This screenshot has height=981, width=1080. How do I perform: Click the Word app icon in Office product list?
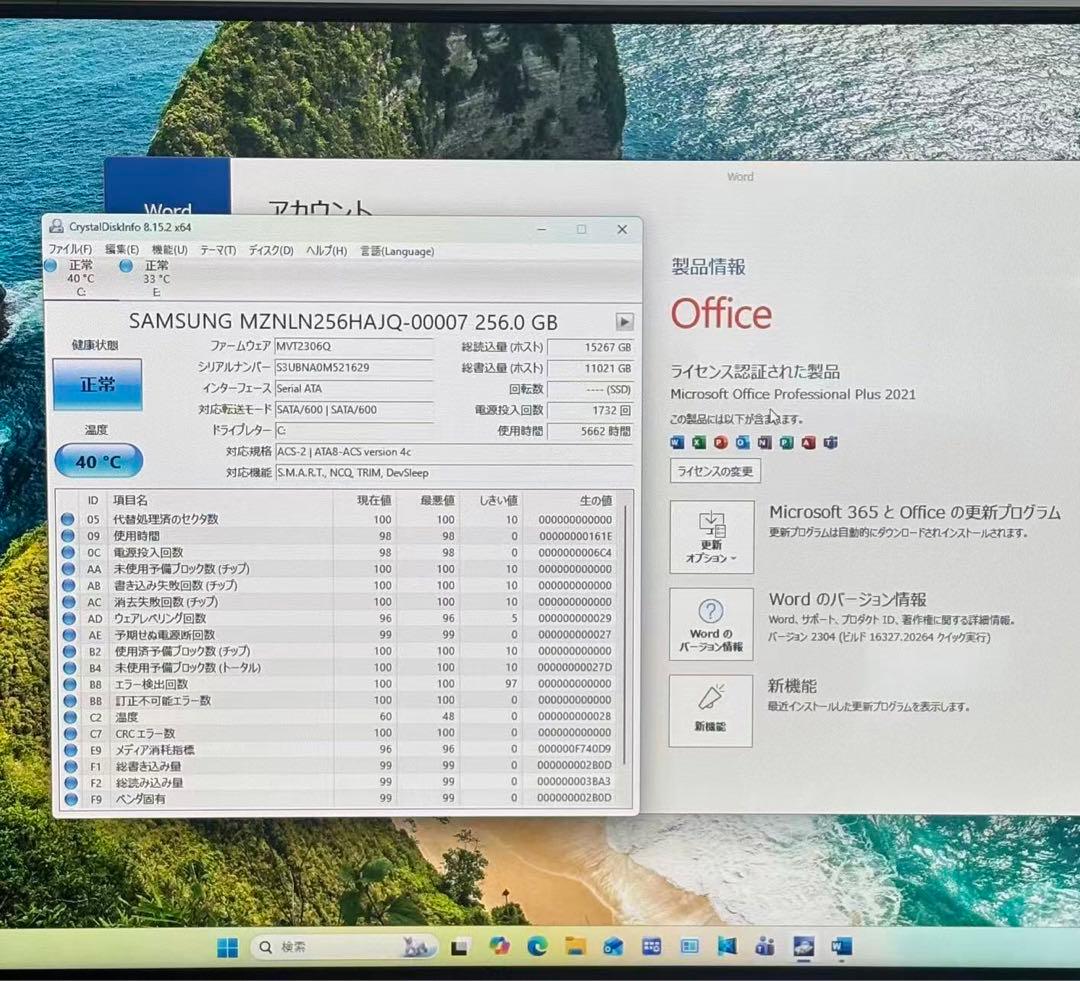click(677, 442)
